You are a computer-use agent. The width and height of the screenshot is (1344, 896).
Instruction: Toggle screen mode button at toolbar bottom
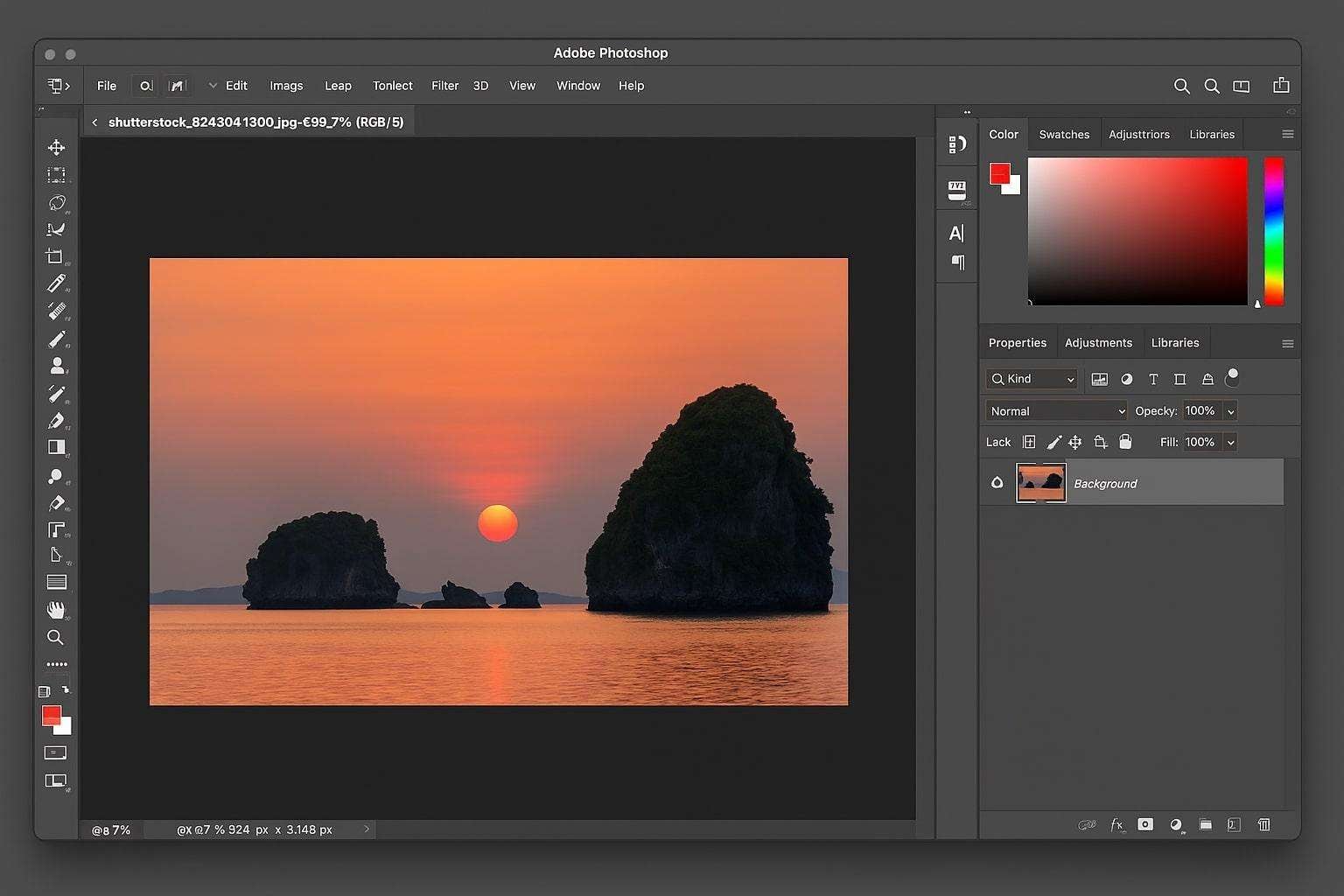[55, 780]
